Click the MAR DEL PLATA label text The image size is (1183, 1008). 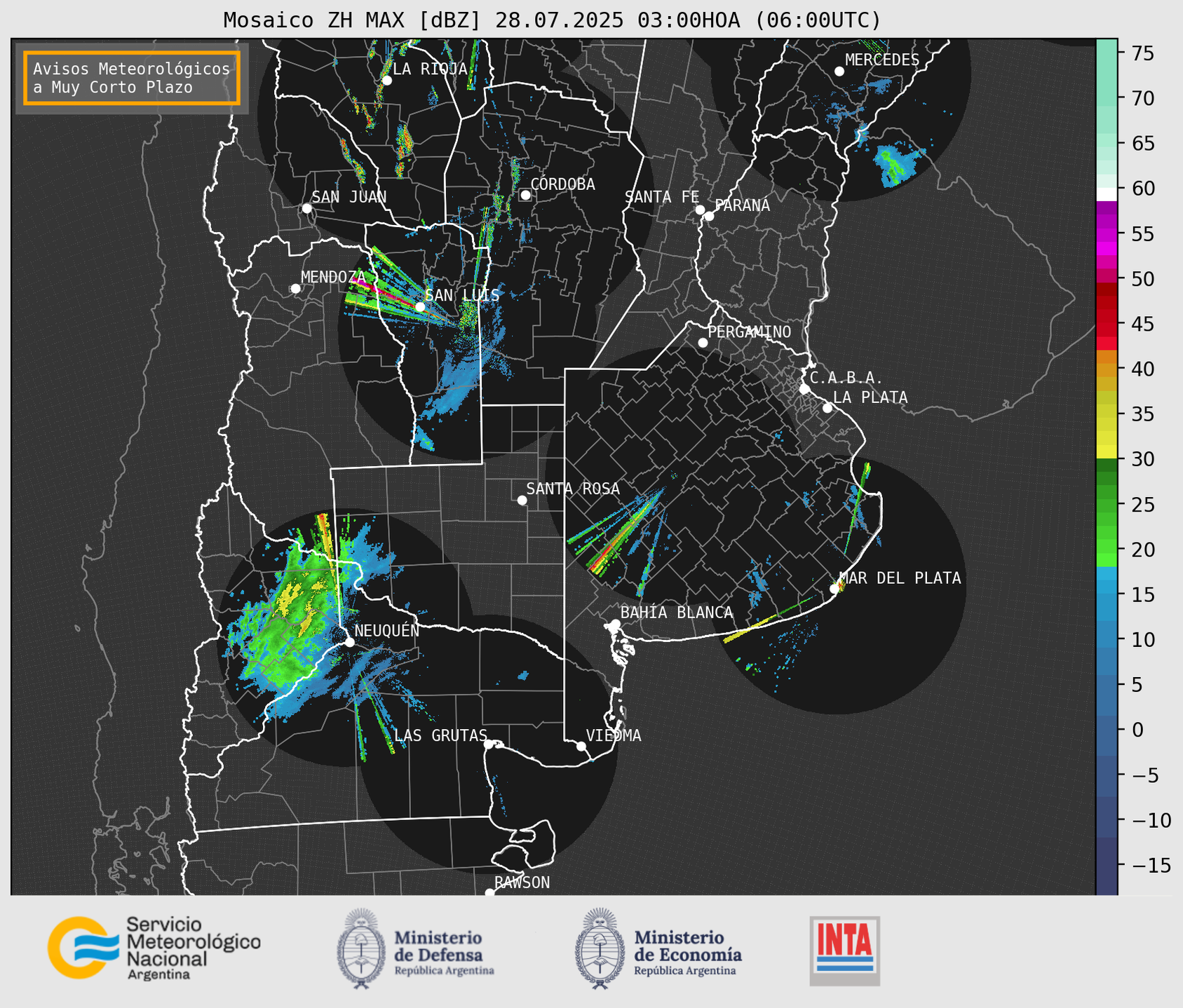tap(900, 578)
